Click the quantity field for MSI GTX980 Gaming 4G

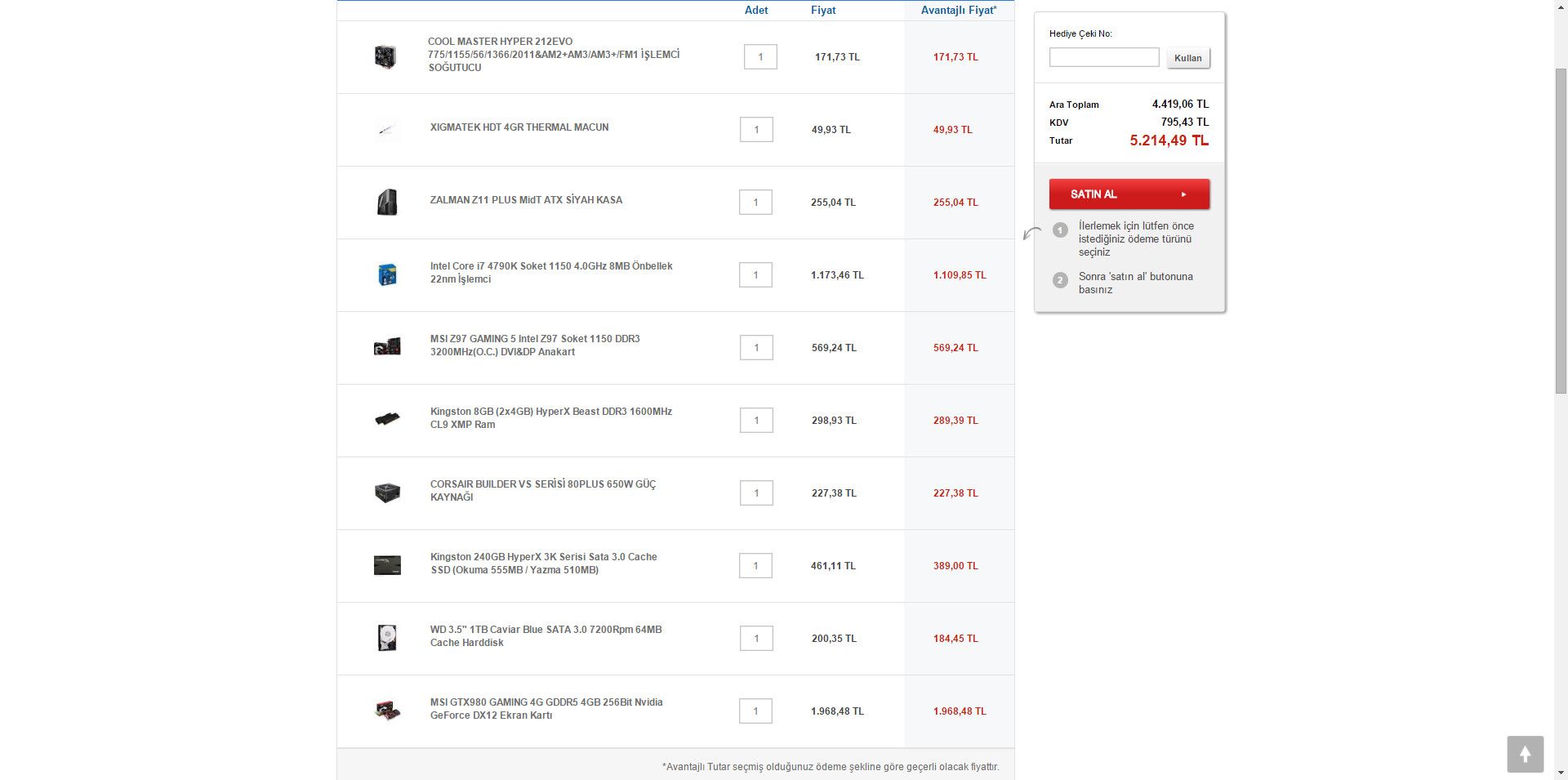click(755, 711)
